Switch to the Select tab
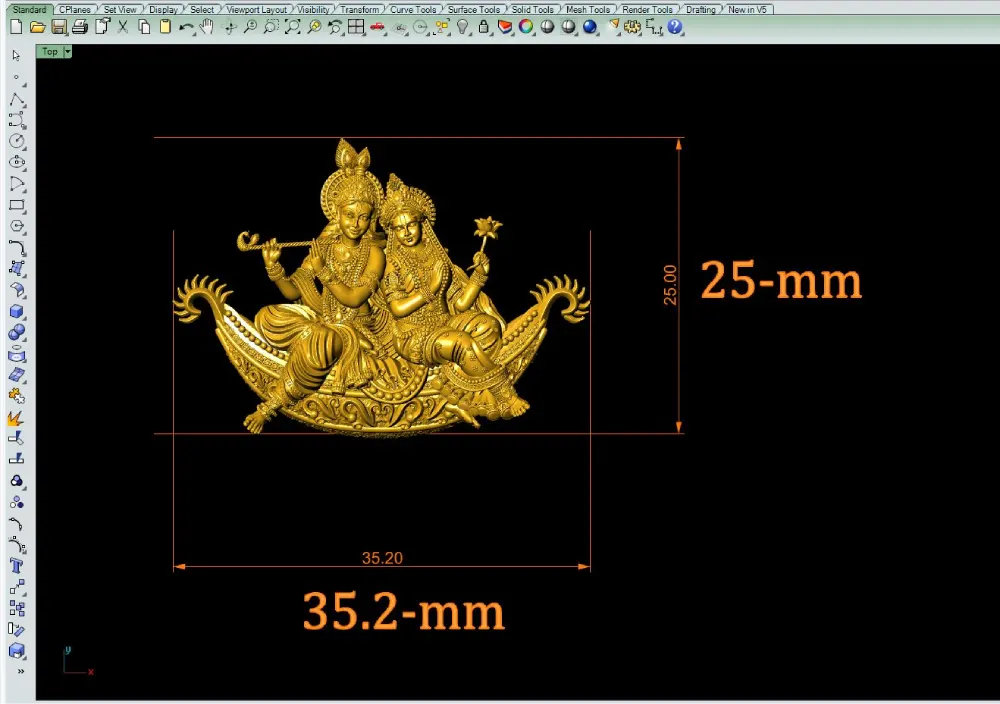The image size is (1000, 704). (202, 10)
